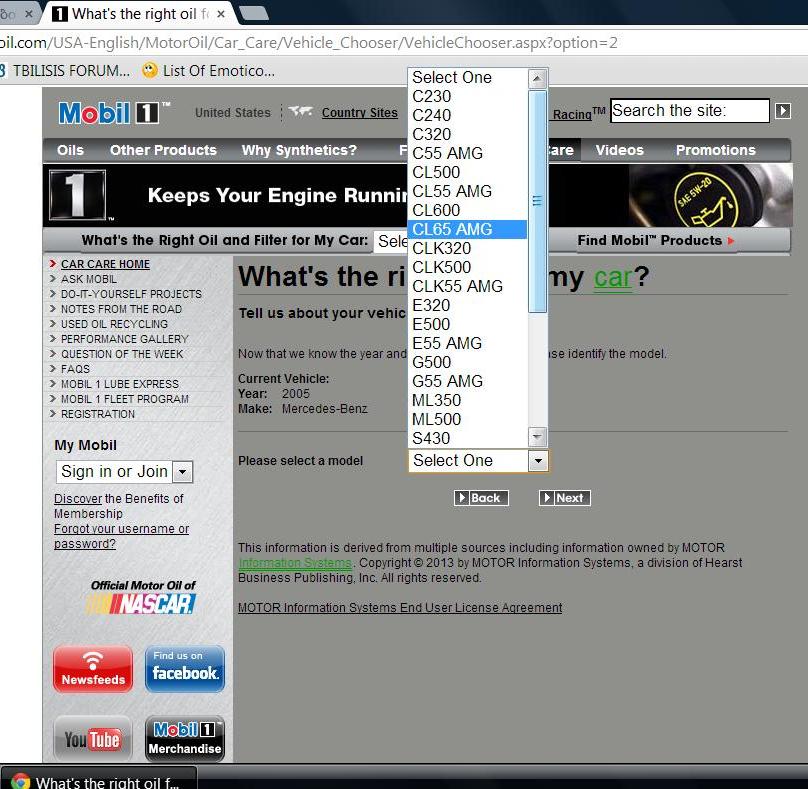Choose CL600 from the model list

[468, 210]
